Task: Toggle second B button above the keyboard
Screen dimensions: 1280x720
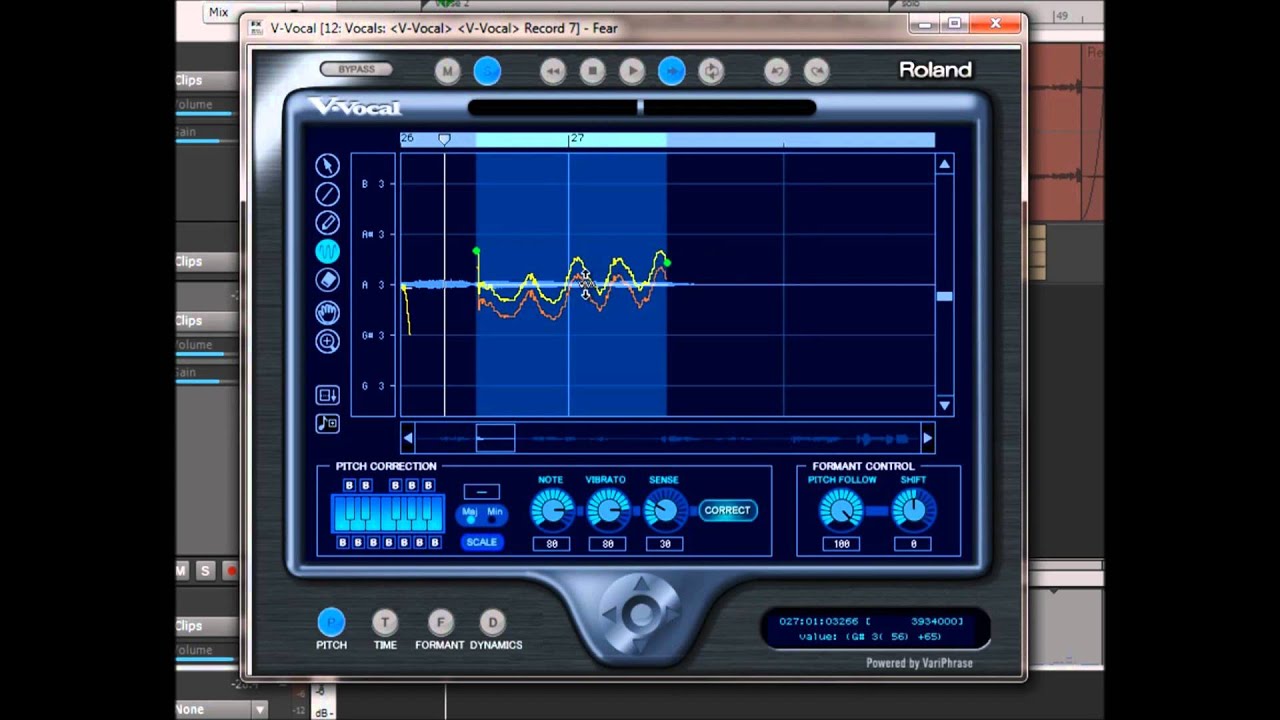Action: pos(365,486)
